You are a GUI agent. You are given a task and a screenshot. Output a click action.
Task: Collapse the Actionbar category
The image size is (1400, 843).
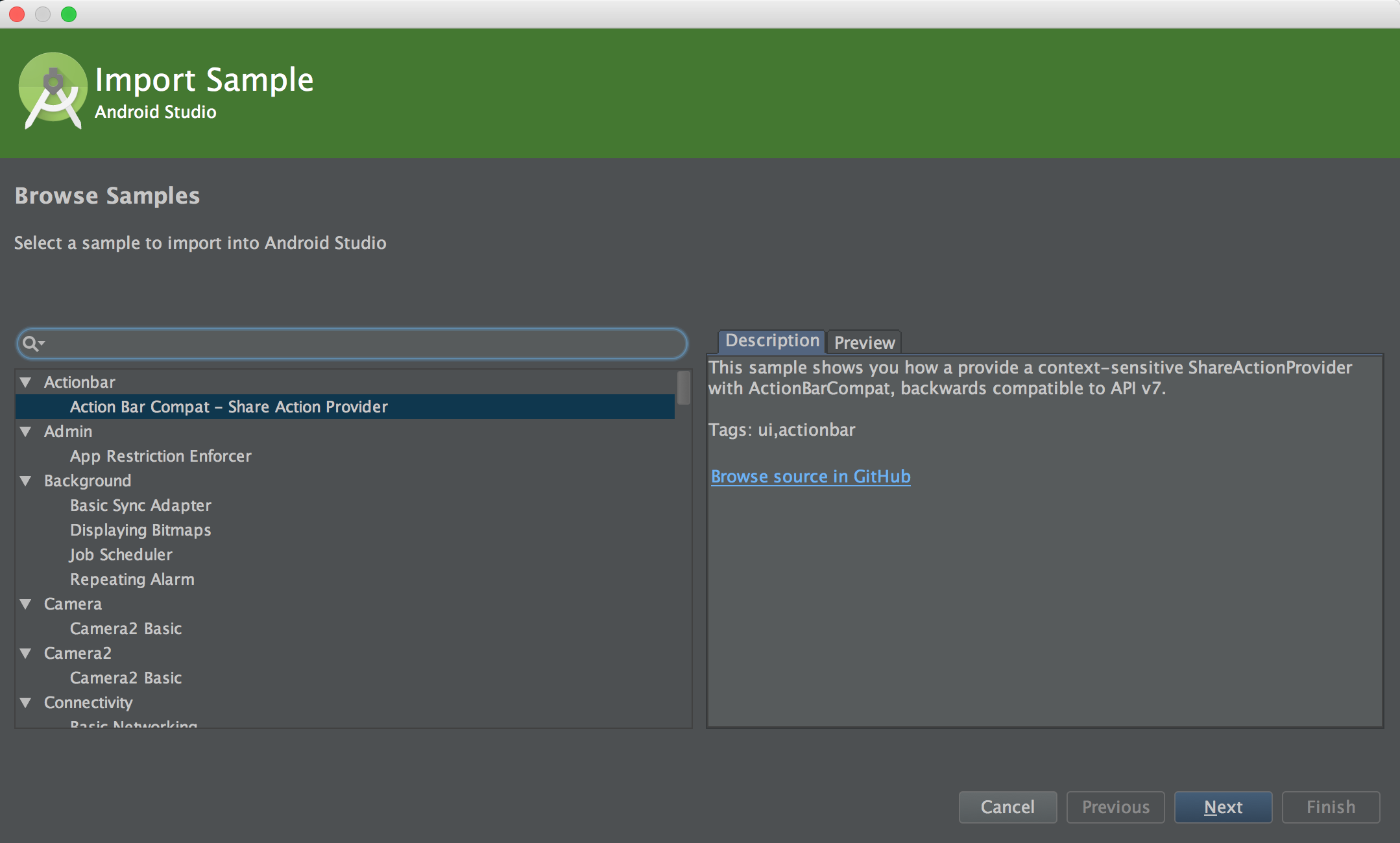coord(26,383)
